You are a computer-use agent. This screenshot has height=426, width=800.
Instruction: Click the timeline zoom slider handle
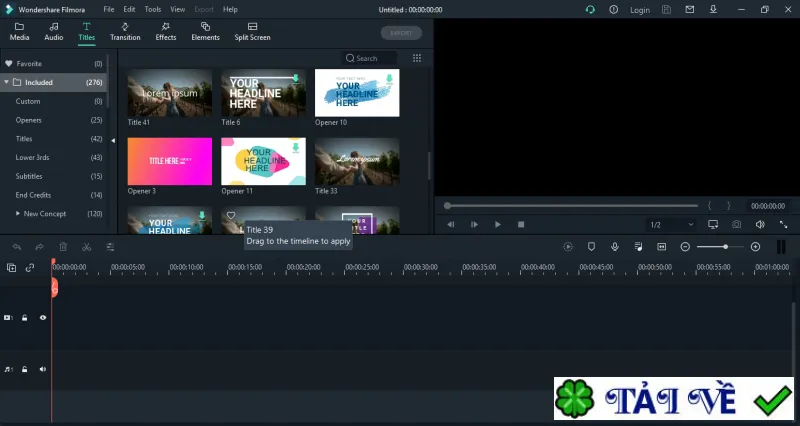coord(725,247)
